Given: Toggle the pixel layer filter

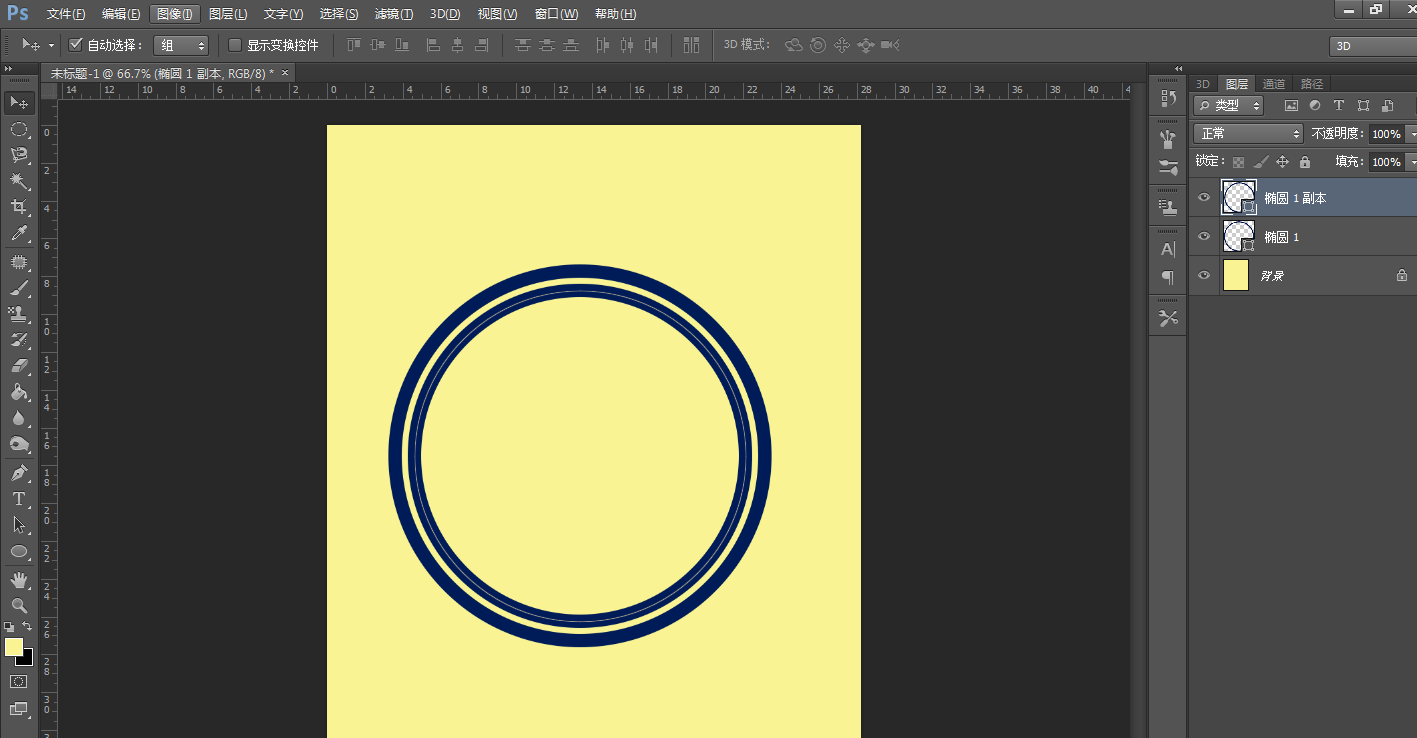Looking at the screenshot, I should pos(1291,105).
